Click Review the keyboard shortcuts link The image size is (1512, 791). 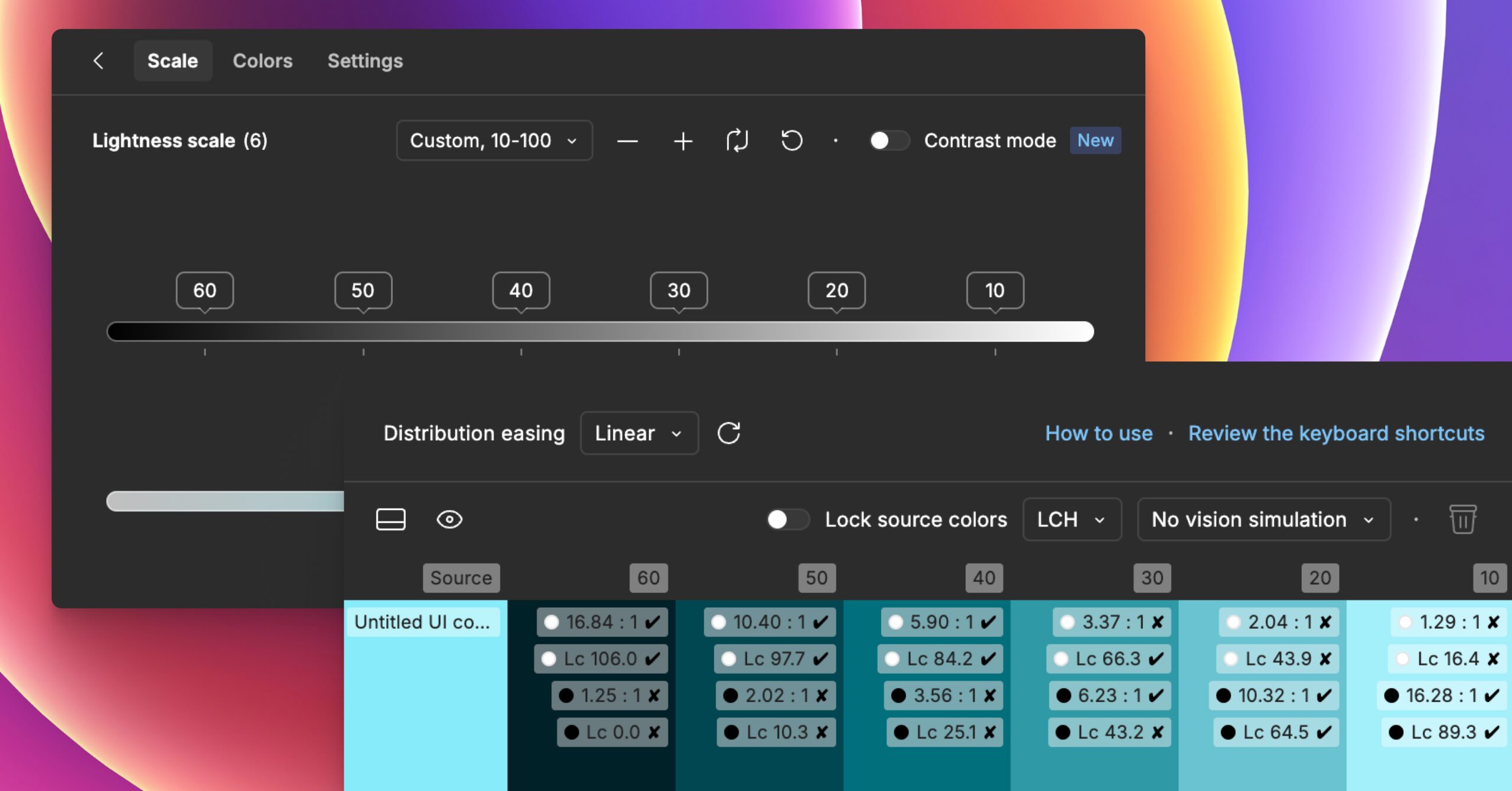1336,433
